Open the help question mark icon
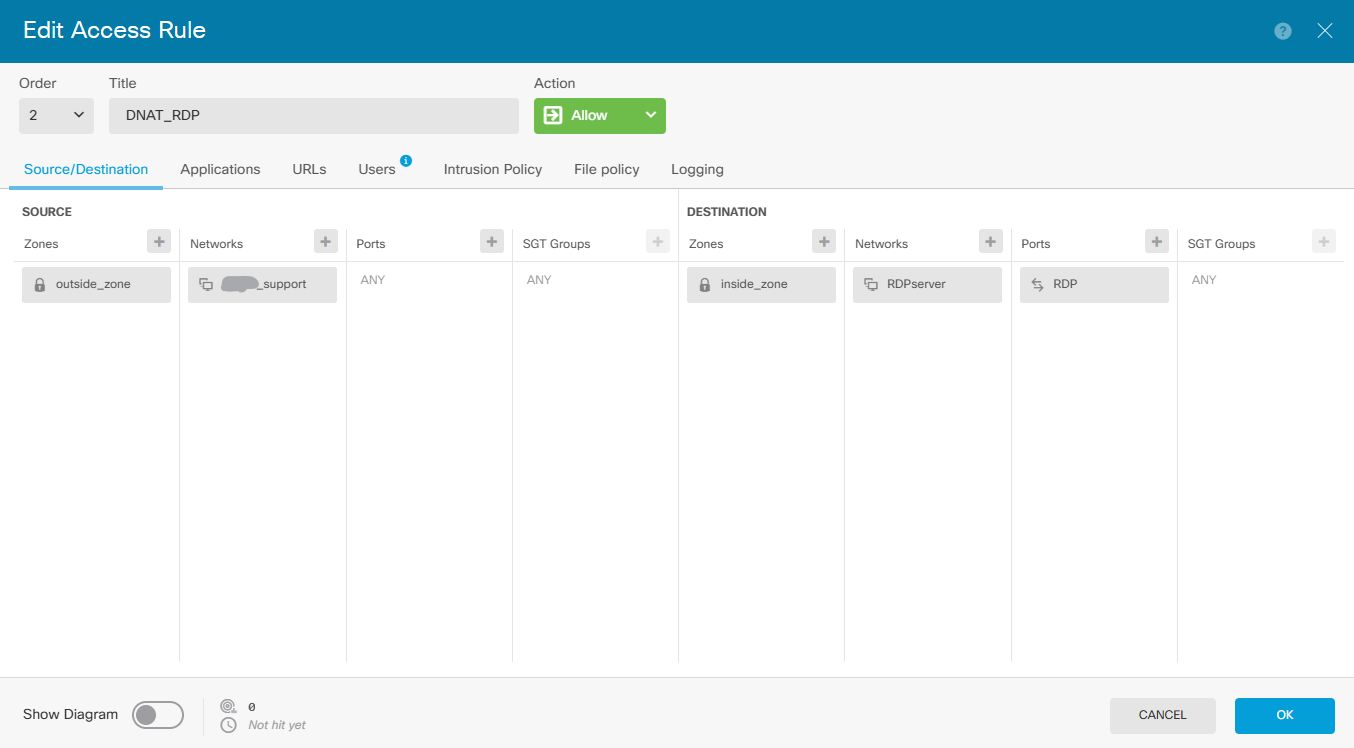Image resolution: width=1354 pixels, height=748 pixels. (x=1283, y=31)
